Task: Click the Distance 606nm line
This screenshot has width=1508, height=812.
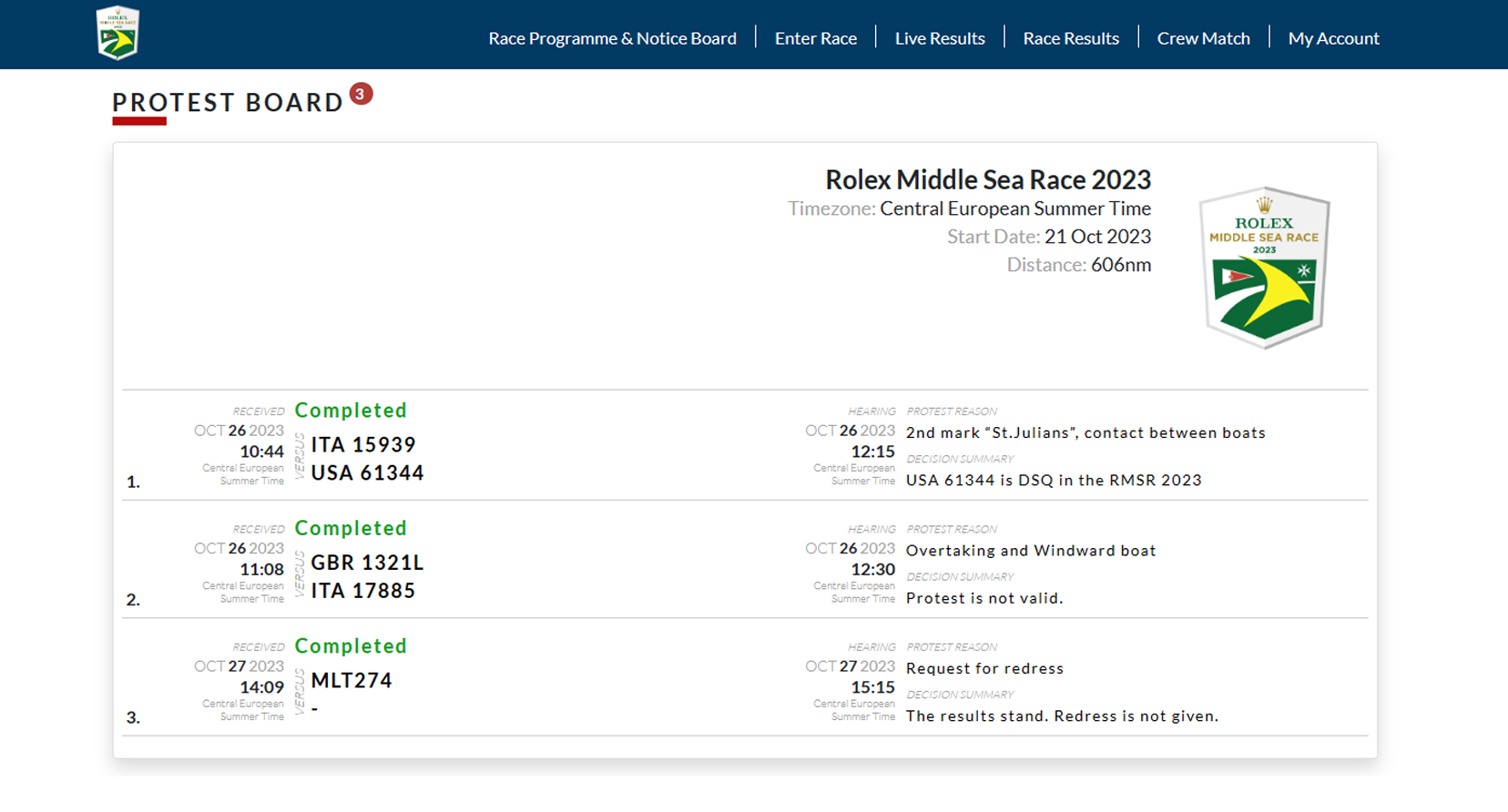Action: pyautogui.click(x=1078, y=265)
